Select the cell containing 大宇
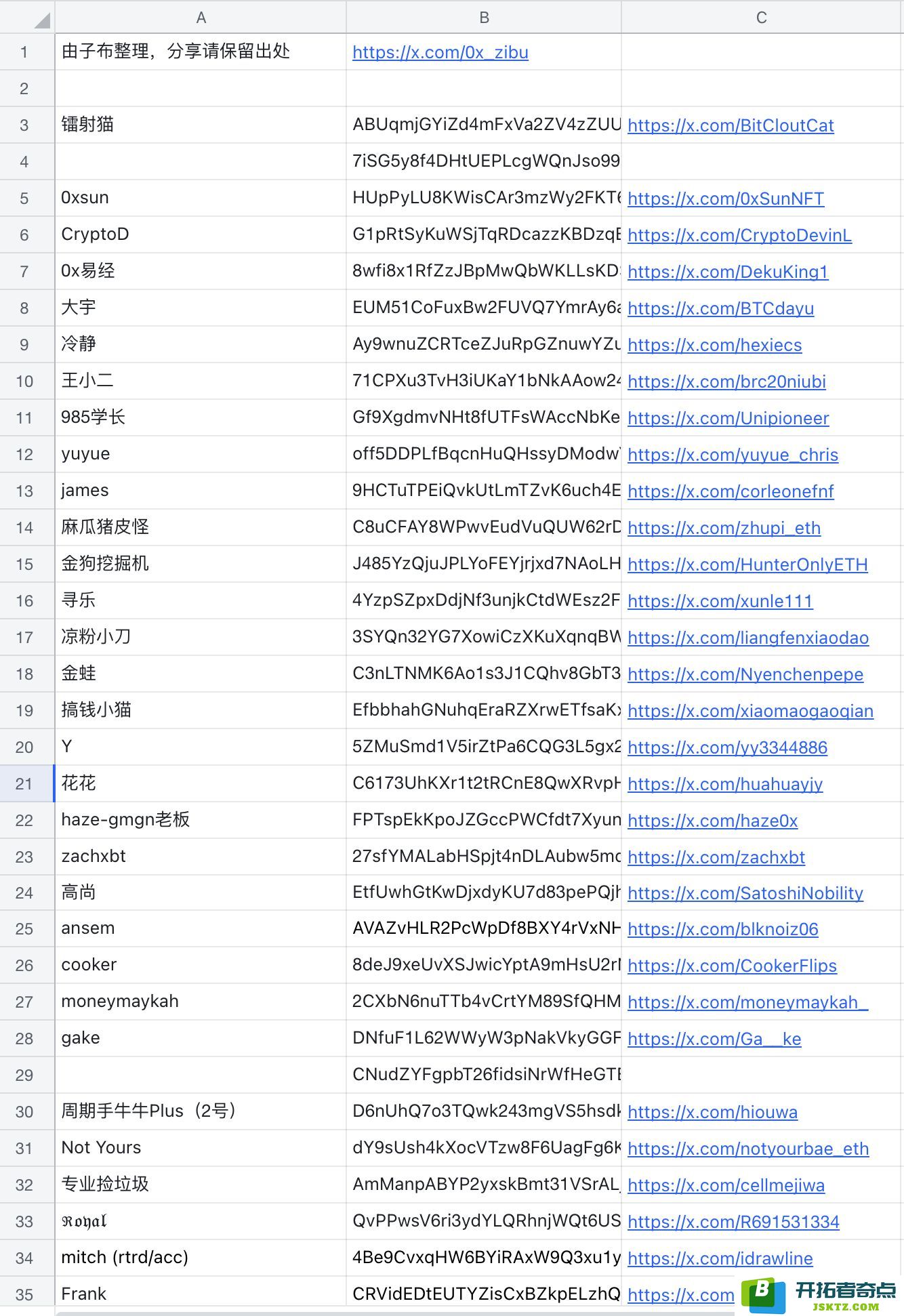 coord(201,308)
